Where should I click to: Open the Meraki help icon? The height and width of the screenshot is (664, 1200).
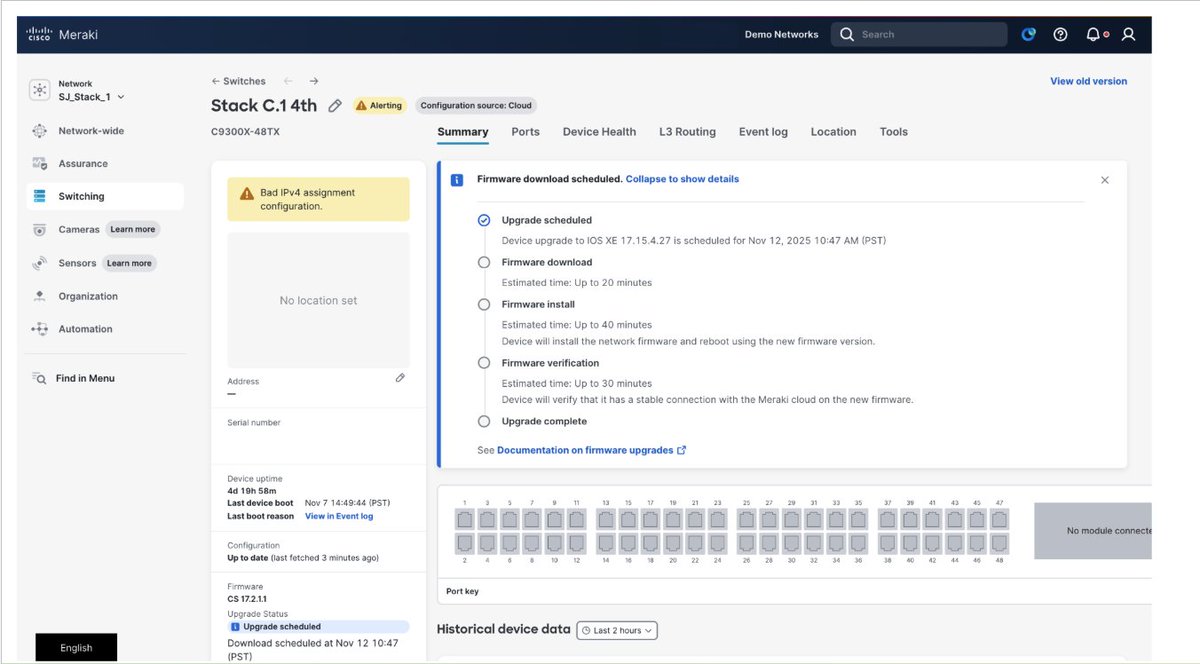[x=1060, y=33]
